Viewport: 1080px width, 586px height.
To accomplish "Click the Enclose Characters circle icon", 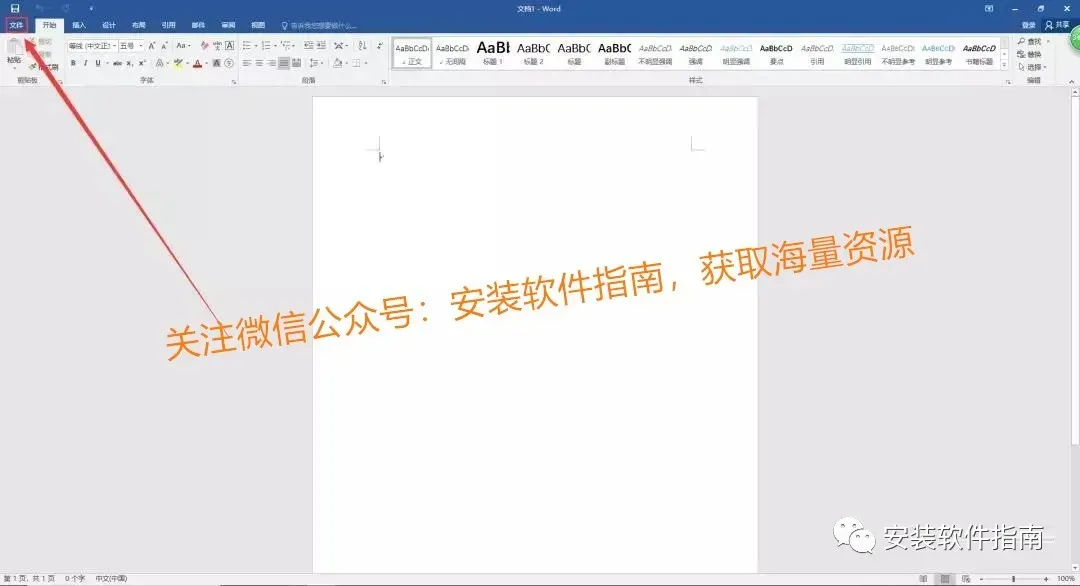I will [229, 63].
